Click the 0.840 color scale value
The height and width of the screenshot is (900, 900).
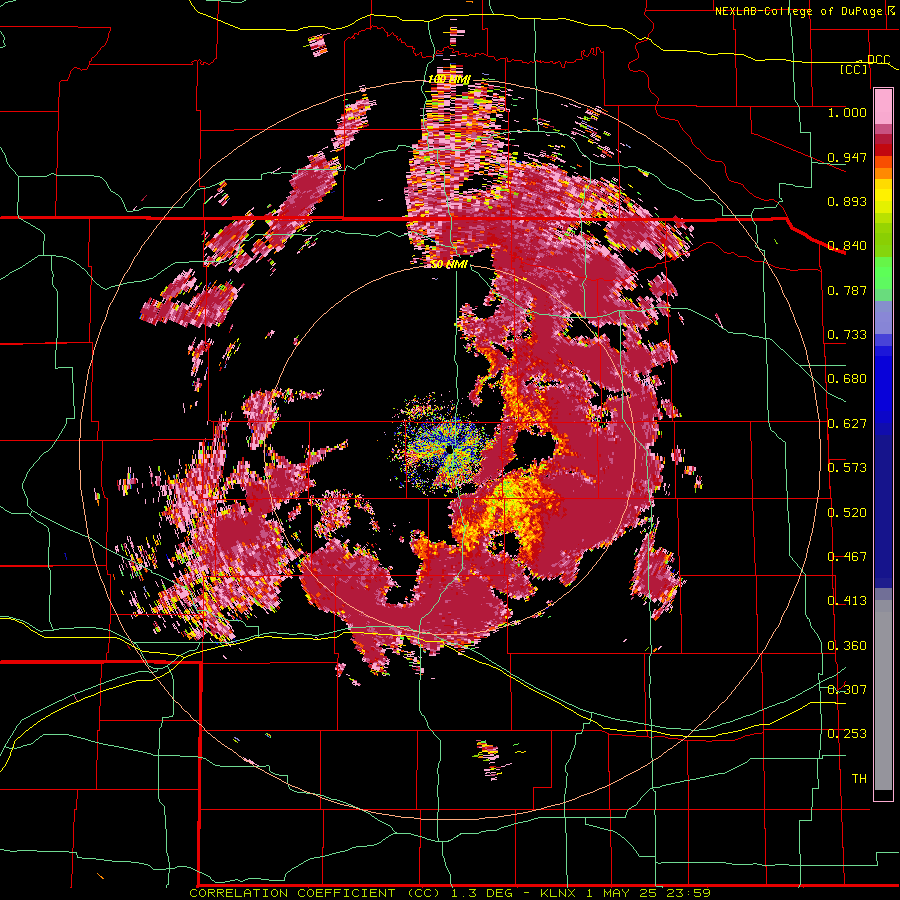coord(847,246)
